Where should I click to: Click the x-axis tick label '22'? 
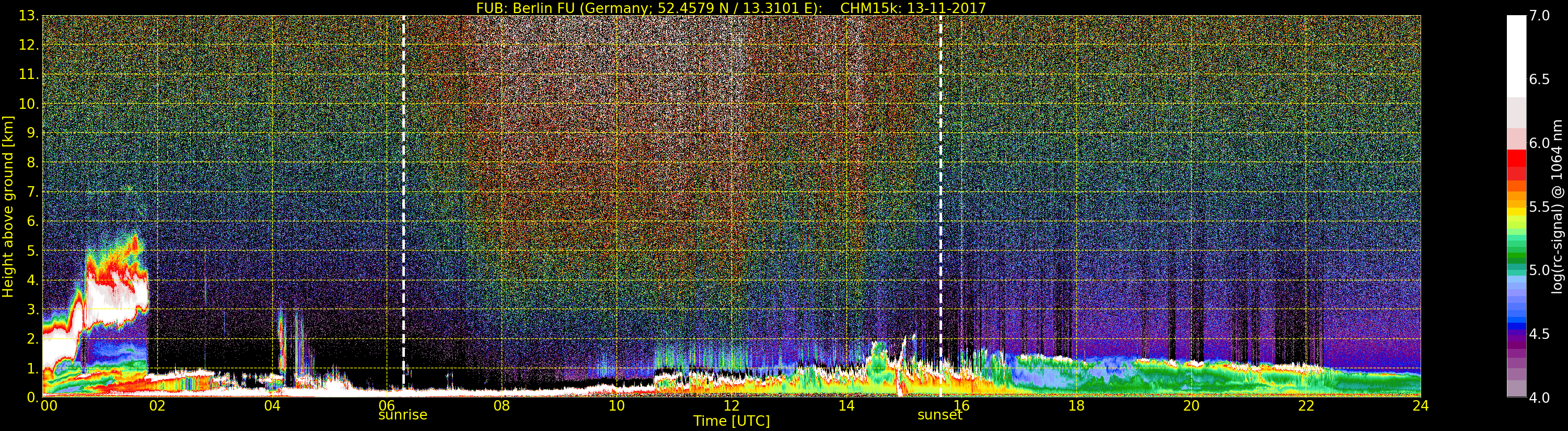pyautogui.click(x=1306, y=406)
